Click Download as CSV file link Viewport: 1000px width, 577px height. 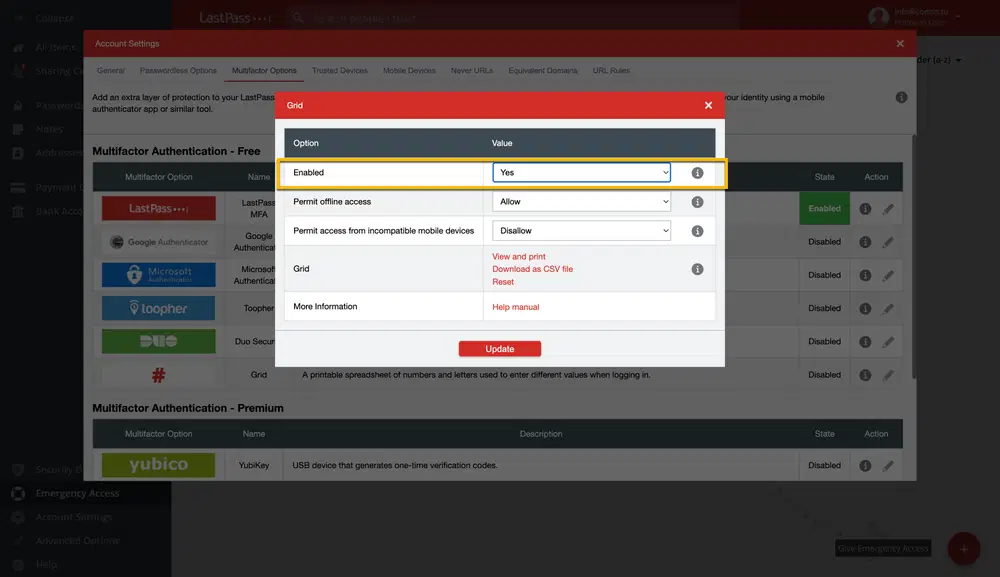(533, 269)
